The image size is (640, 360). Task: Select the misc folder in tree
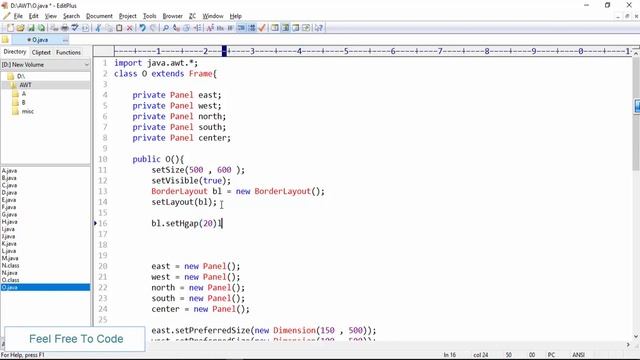coord(28,111)
